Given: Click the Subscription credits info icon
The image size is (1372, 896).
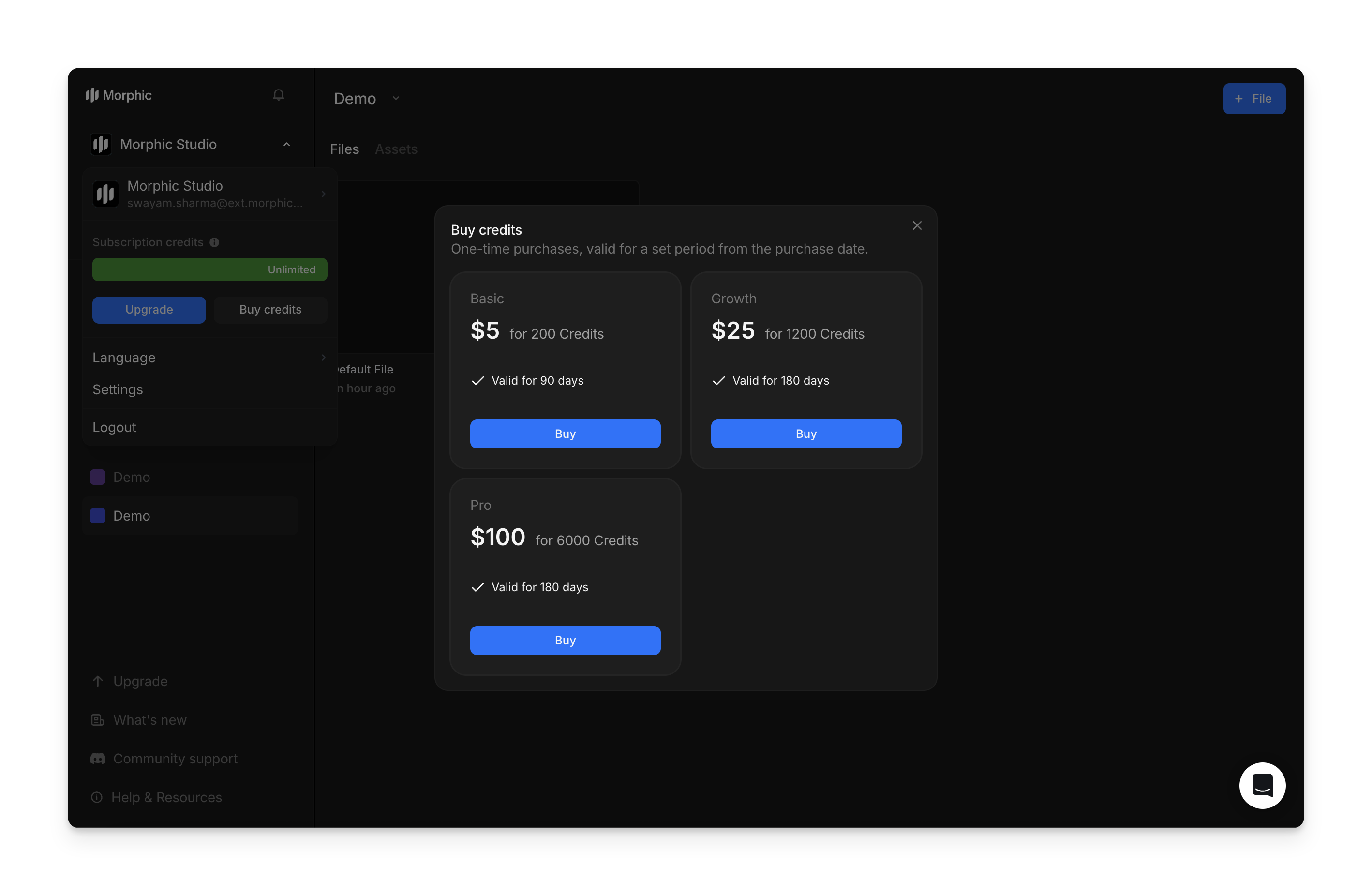Looking at the screenshot, I should [x=214, y=242].
